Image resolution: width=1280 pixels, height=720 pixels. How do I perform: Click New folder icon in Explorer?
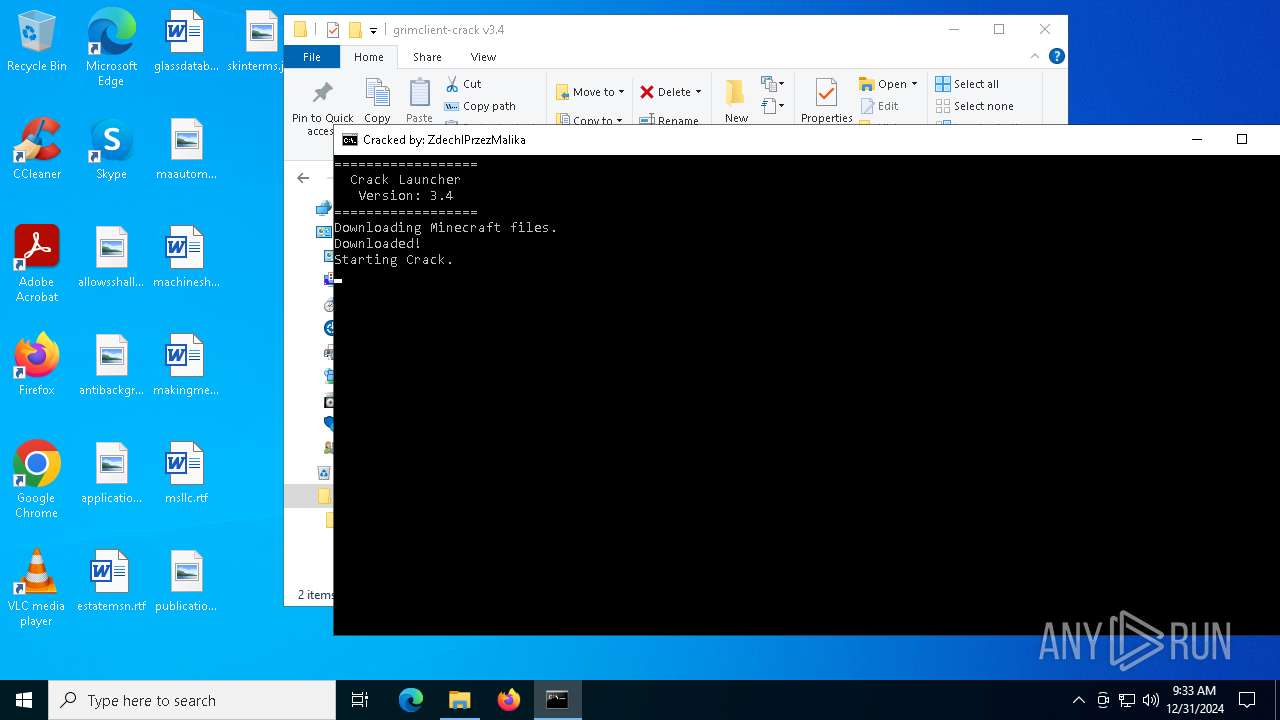[x=736, y=101]
